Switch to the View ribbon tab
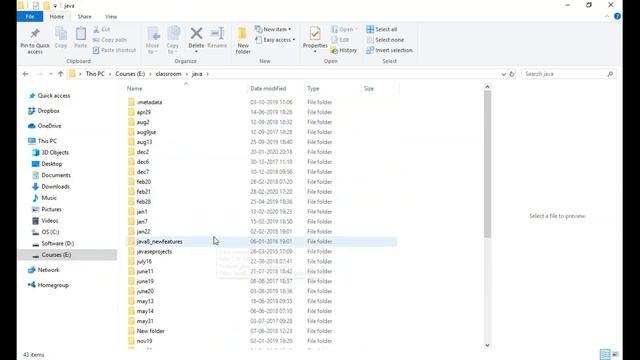Screen dimensions: 640x360 [111, 17]
